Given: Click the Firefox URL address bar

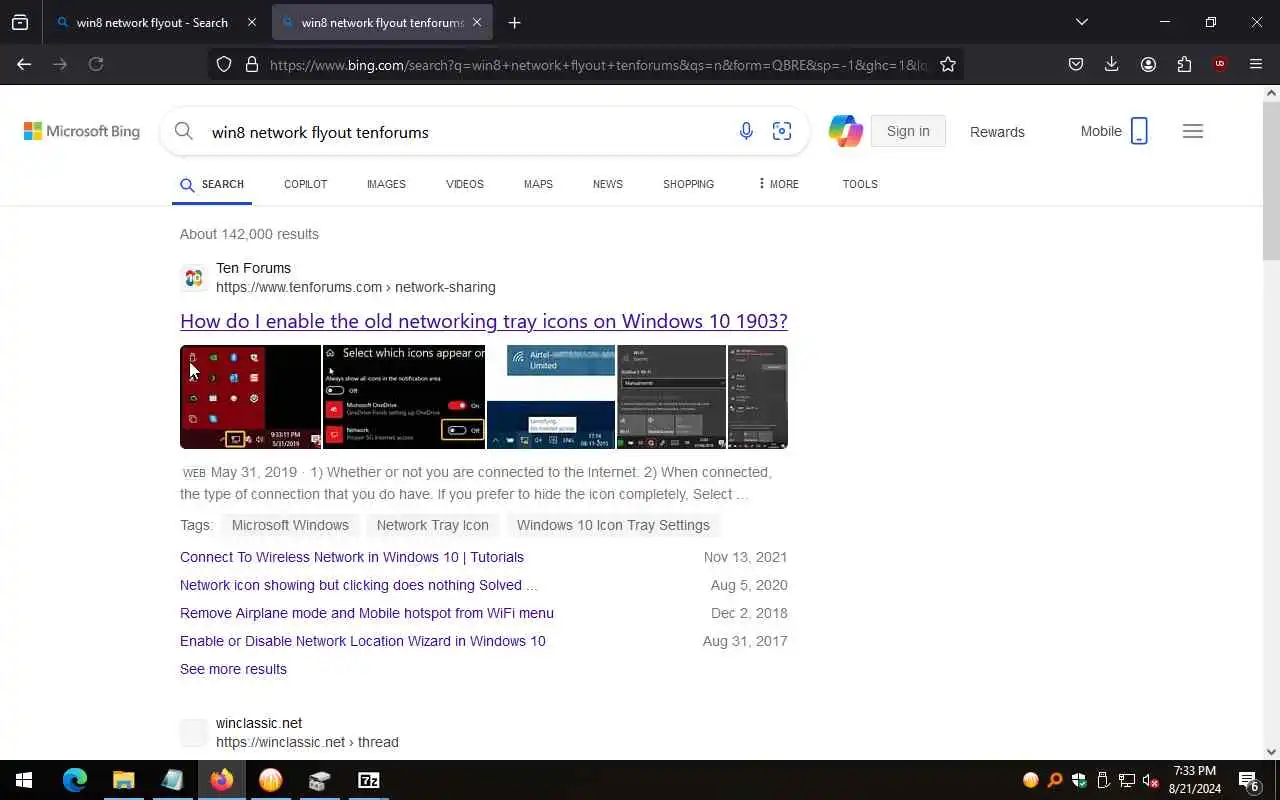Looking at the screenshot, I should [598, 64].
